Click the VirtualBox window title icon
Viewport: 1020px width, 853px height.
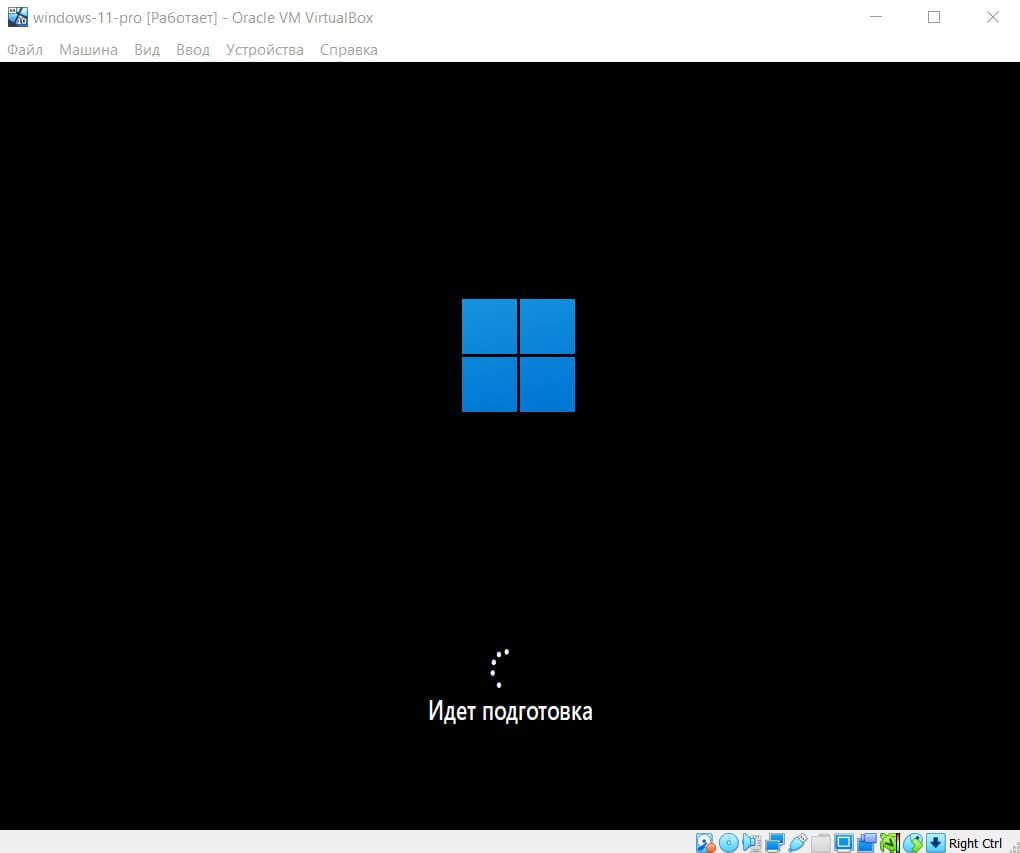(18, 17)
